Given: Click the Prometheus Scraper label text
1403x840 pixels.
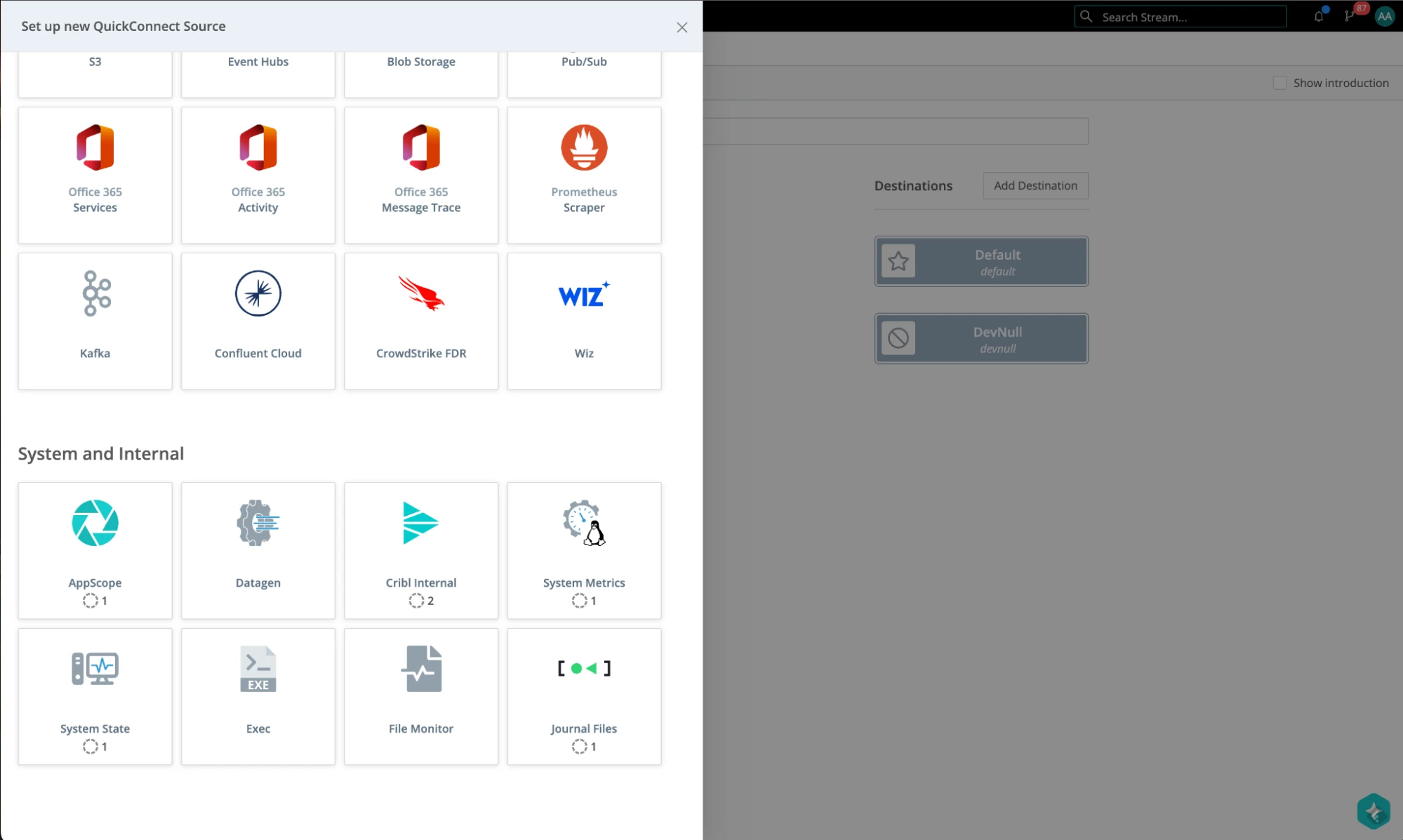Looking at the screenshot, I should (x=584, y=199).
